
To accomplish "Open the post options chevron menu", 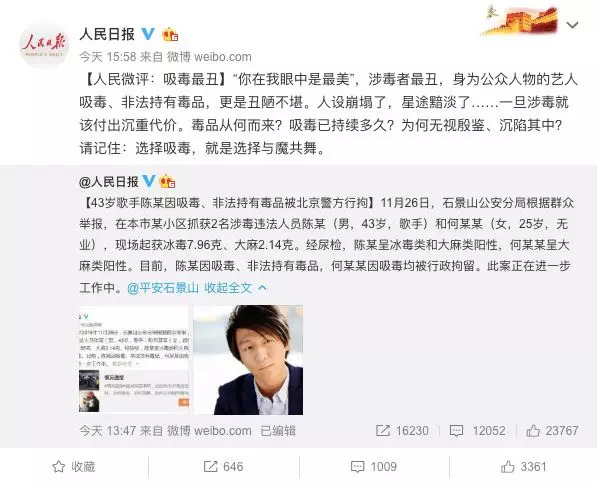I will click(573, 25).
